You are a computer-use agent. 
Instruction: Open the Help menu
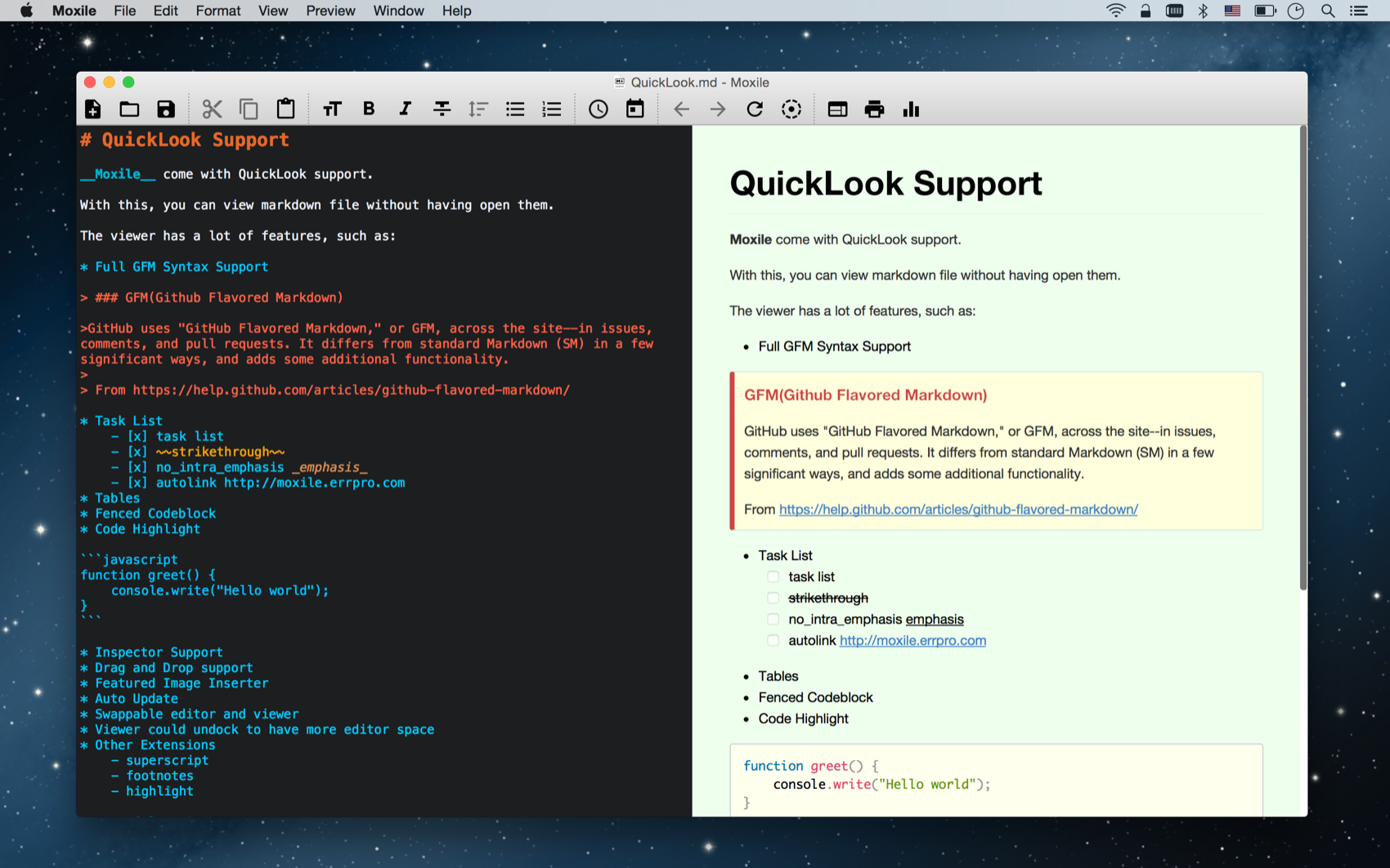click(456, 11)
